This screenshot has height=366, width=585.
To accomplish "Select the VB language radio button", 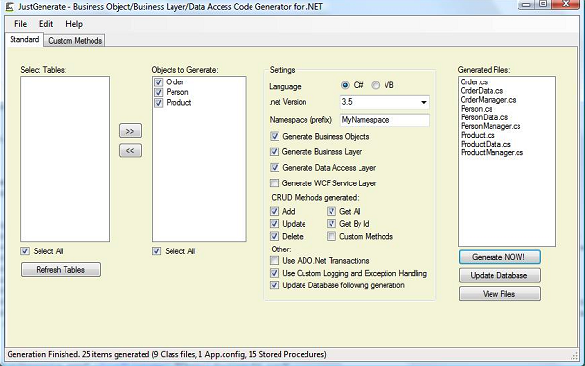I will pyautogui.click(x=376, y=85).
